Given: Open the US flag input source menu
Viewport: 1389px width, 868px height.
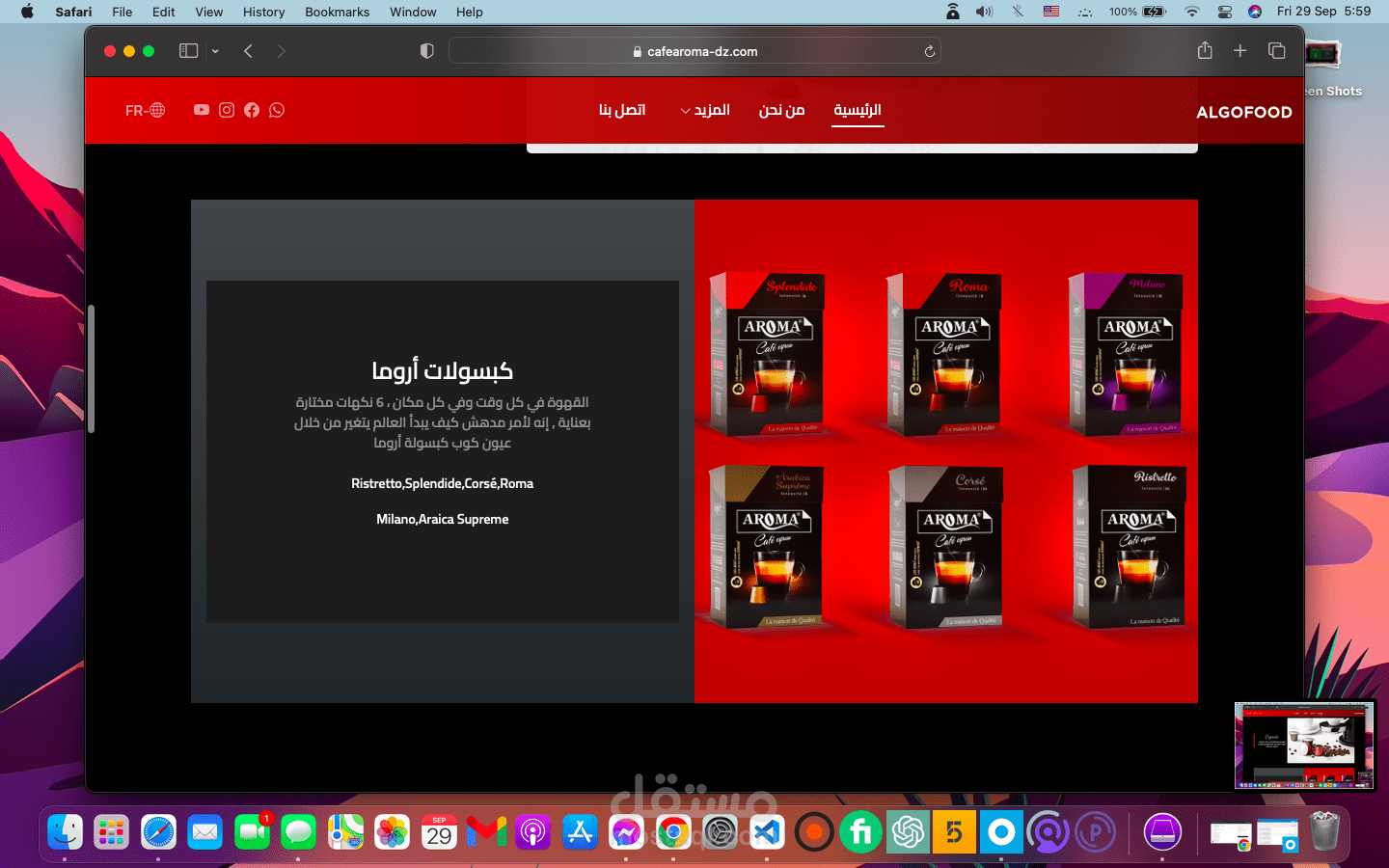Looking at the screenshot, I should [1051, 12].
